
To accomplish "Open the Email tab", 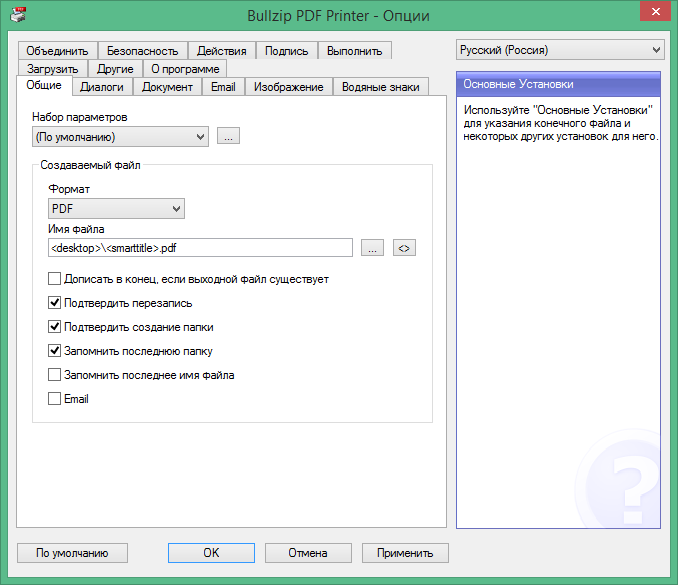I will pyautogui.click(x=223, y=87).
